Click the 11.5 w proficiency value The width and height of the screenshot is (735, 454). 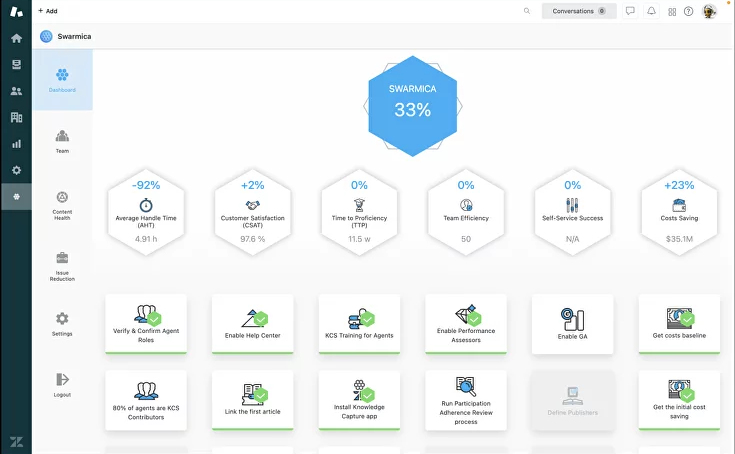coord(360,239)
